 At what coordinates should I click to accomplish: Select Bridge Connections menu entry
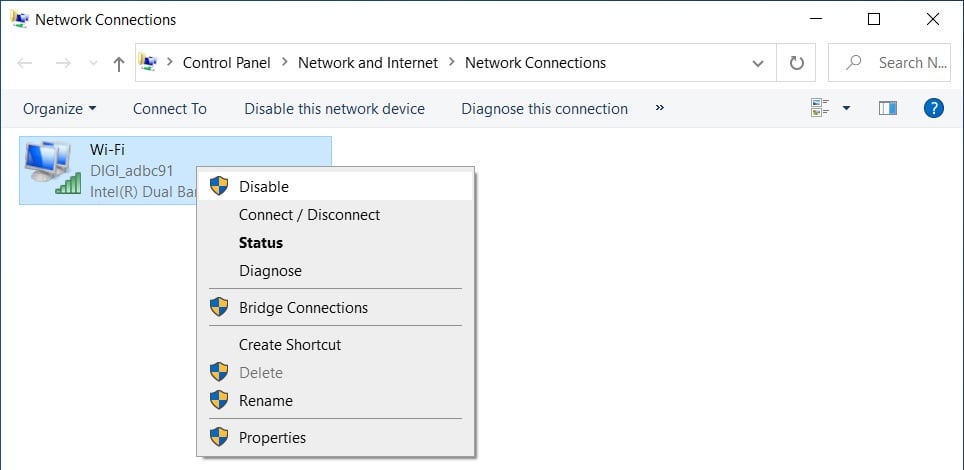pyautogui.click(x=303, y=308)
